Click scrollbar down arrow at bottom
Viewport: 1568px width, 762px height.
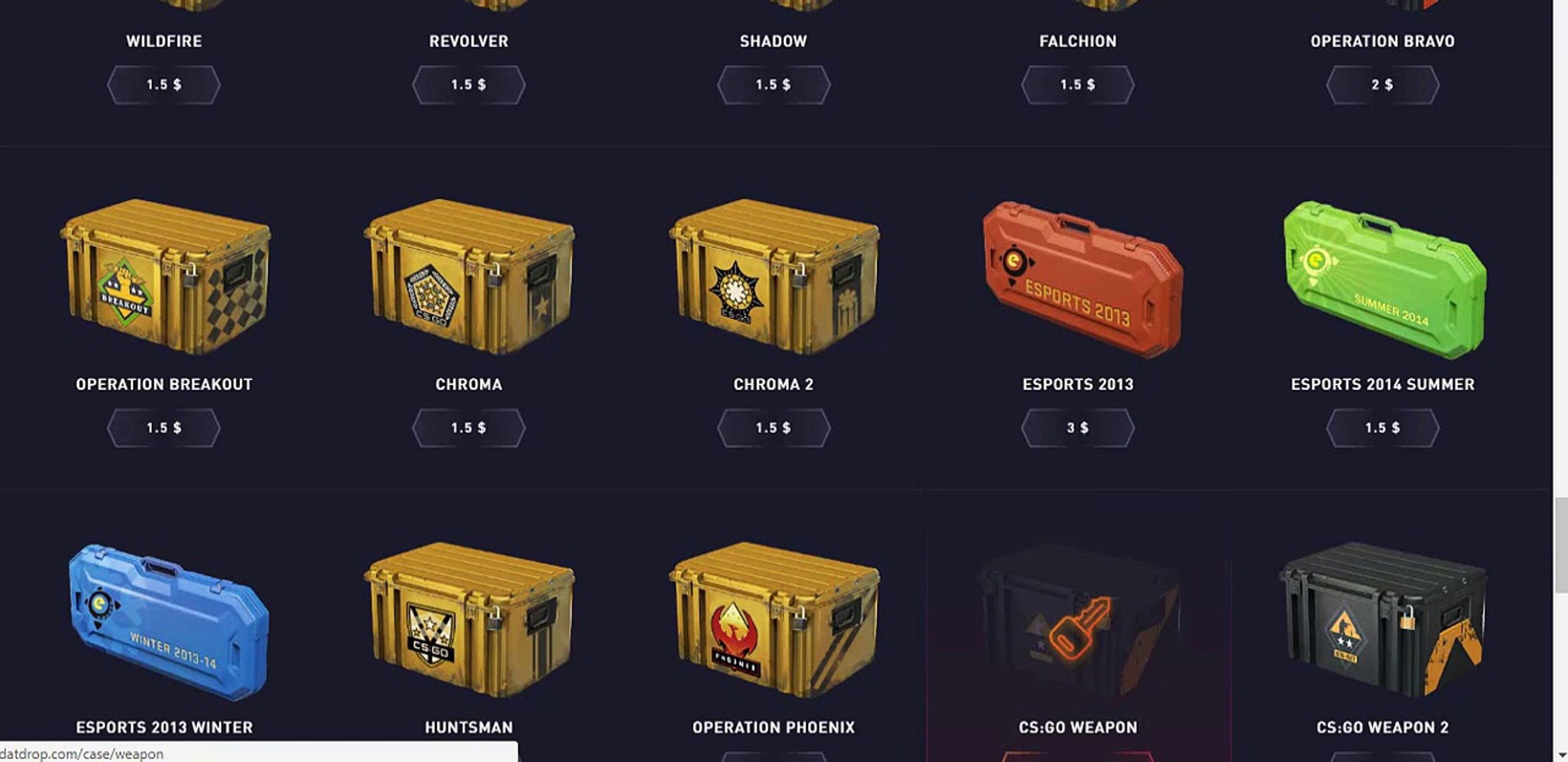pyautogui.click(x=1561, y=755)
